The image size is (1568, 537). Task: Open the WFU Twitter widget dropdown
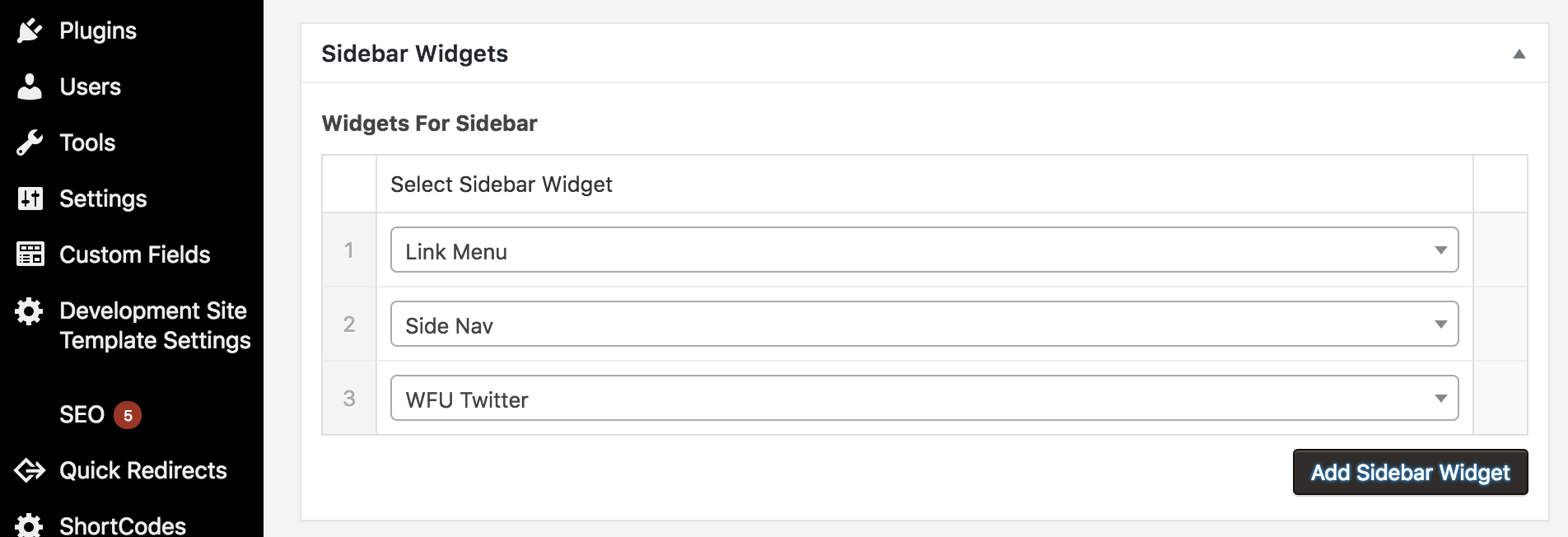pos(924,398)
